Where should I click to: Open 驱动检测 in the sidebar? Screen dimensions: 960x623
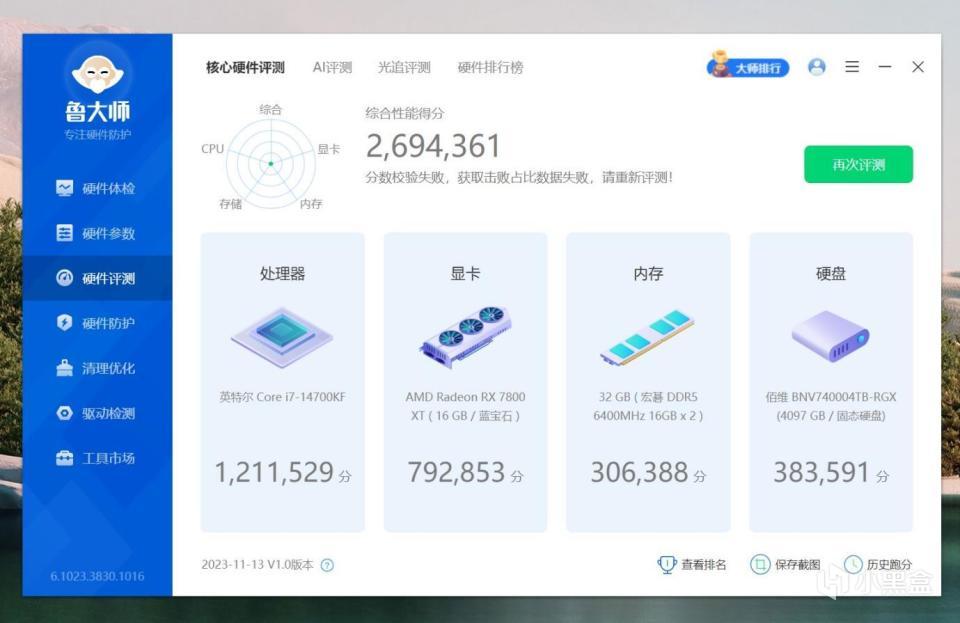pyautogui.click(x=97, y=413)
